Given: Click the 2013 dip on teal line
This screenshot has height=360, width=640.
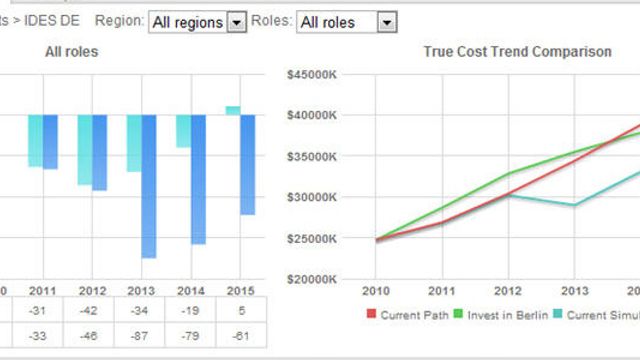Looking at the screenshot, I should tap(575, 204).
